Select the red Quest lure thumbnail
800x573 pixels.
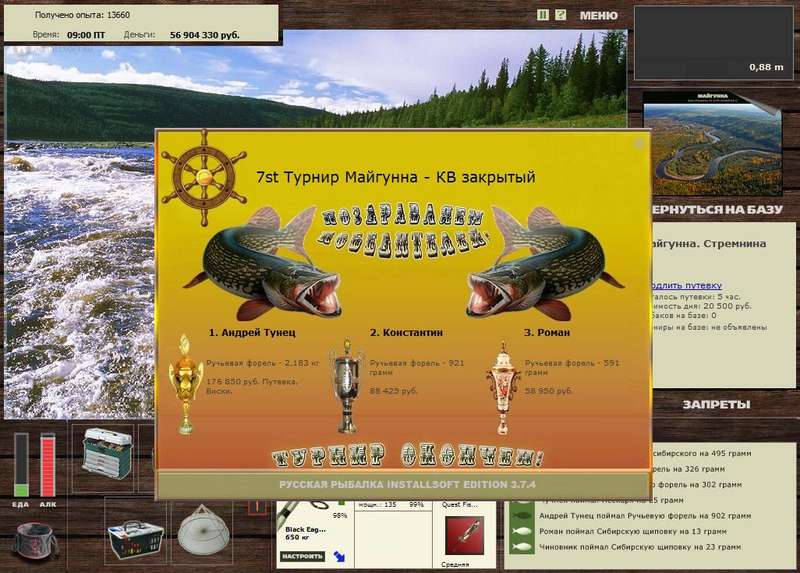[464, 535]
